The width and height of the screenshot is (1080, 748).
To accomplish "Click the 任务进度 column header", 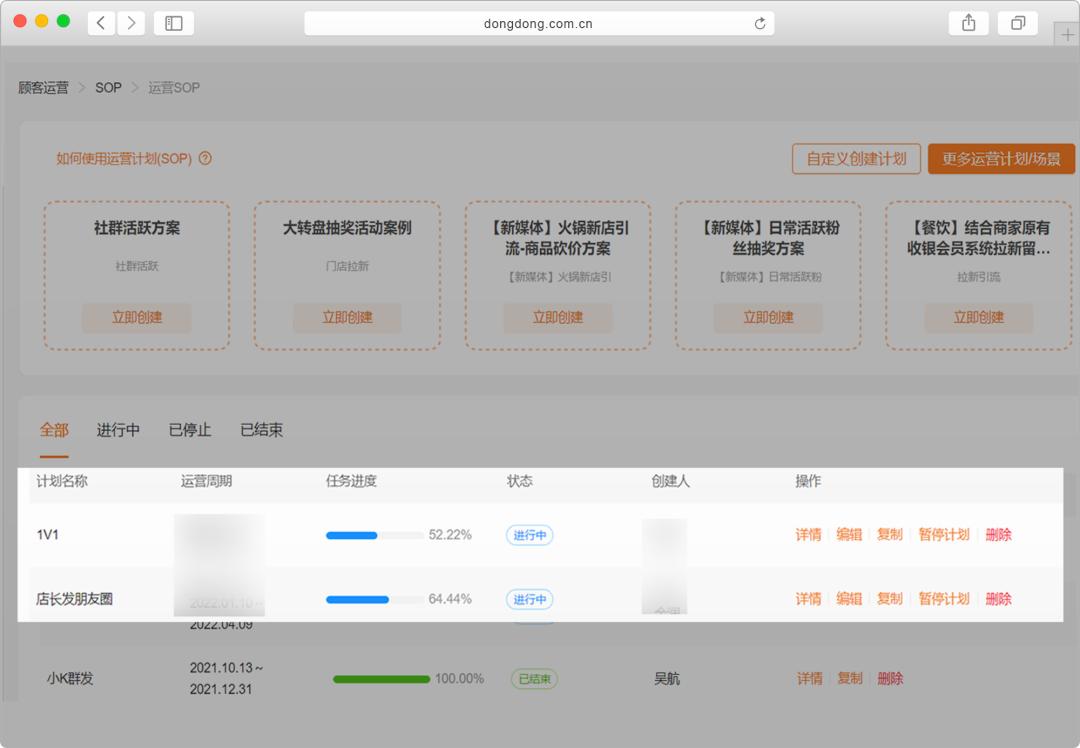I will point(351,481).
